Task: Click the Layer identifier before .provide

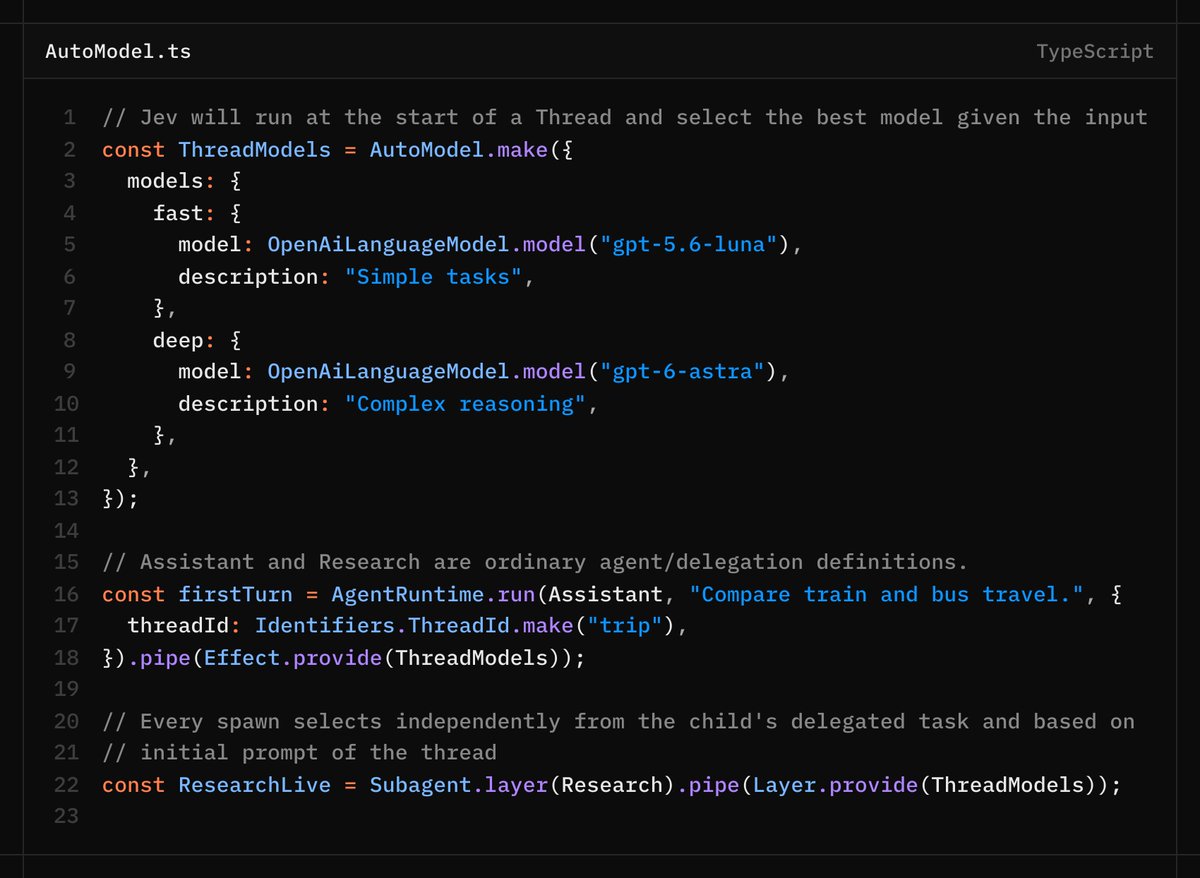Action: (x=785, y=785)
